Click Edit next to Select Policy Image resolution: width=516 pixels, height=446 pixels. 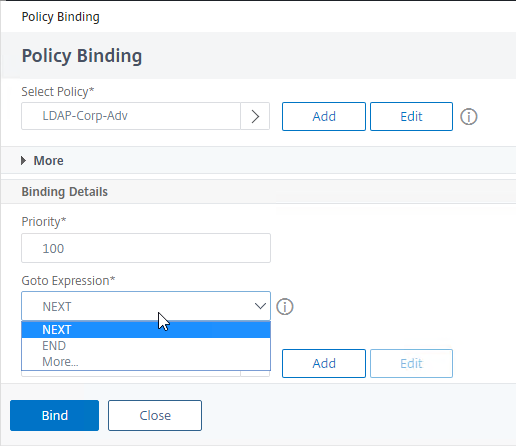point(411,116)
